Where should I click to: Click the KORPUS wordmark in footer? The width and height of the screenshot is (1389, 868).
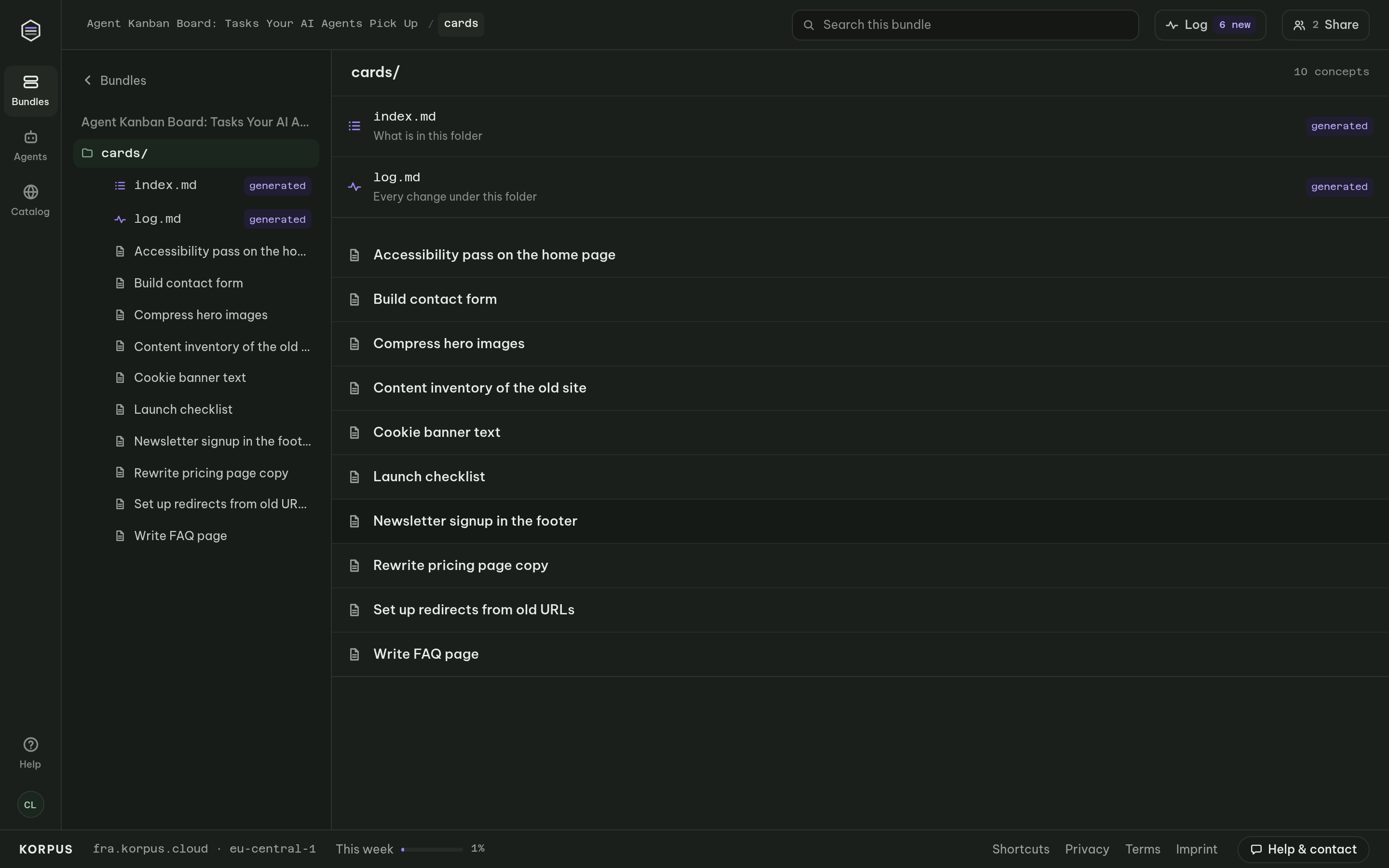pyautogui.click(x=46, y=849)
